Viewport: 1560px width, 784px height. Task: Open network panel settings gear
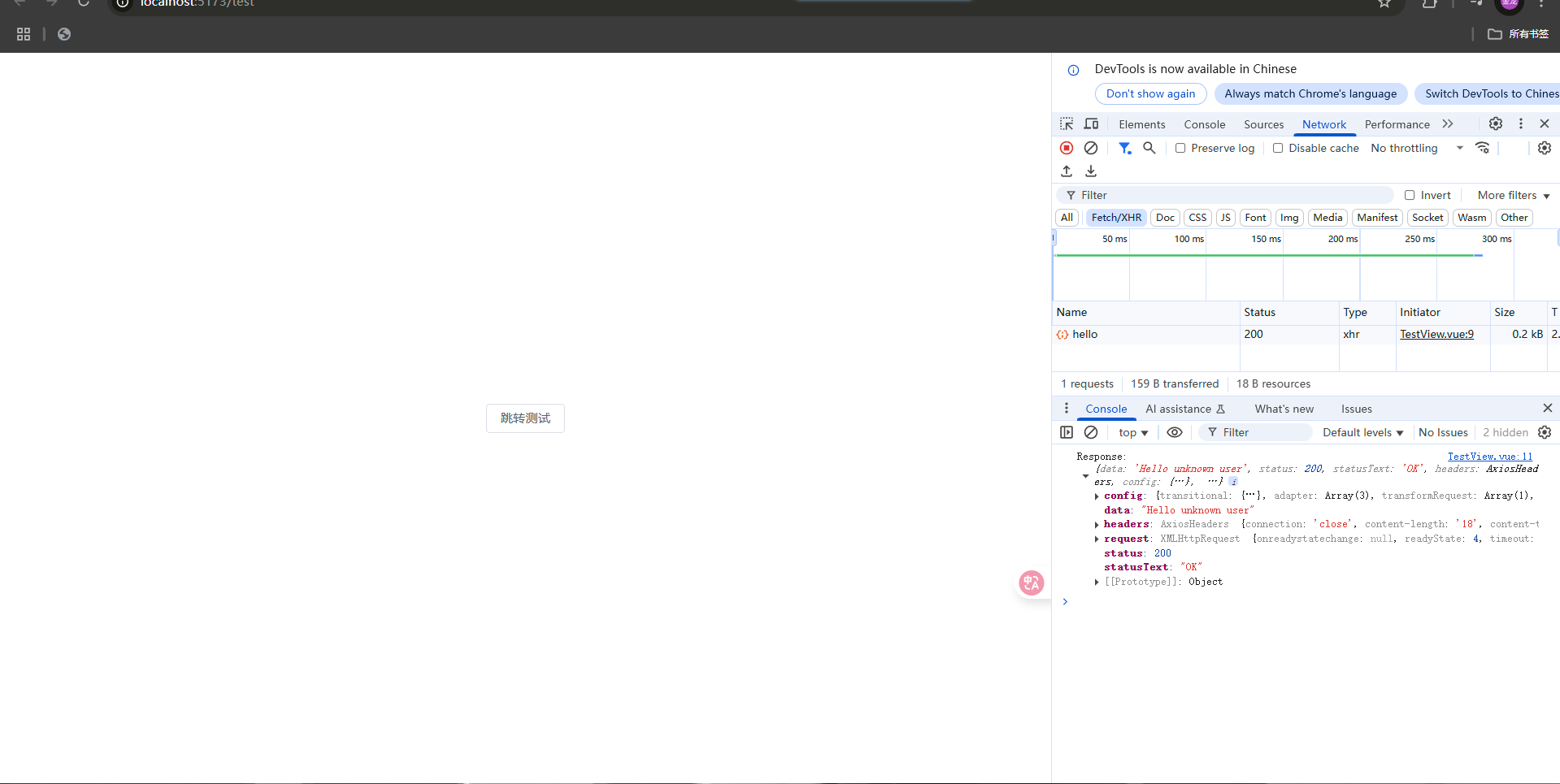tap(1545, 148)
